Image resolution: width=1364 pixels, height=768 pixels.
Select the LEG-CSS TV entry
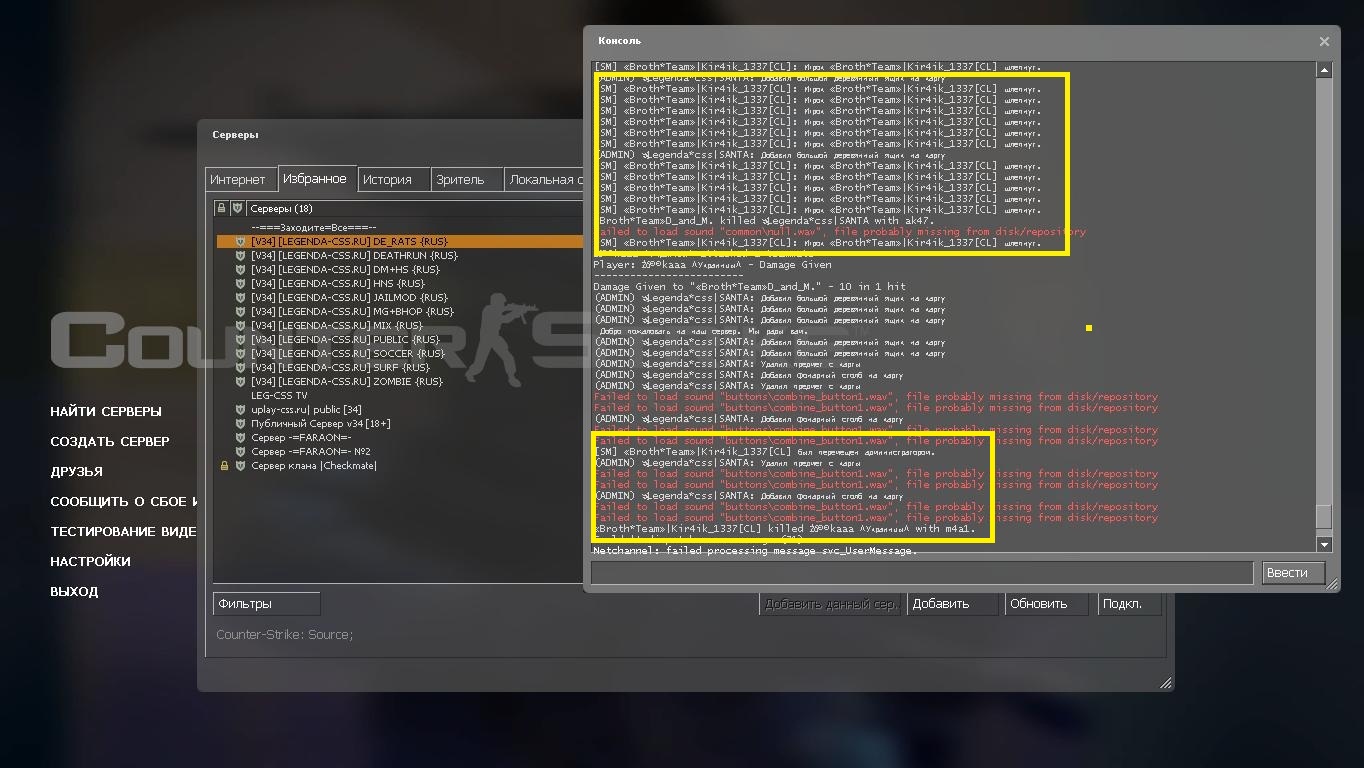[399, 395]
